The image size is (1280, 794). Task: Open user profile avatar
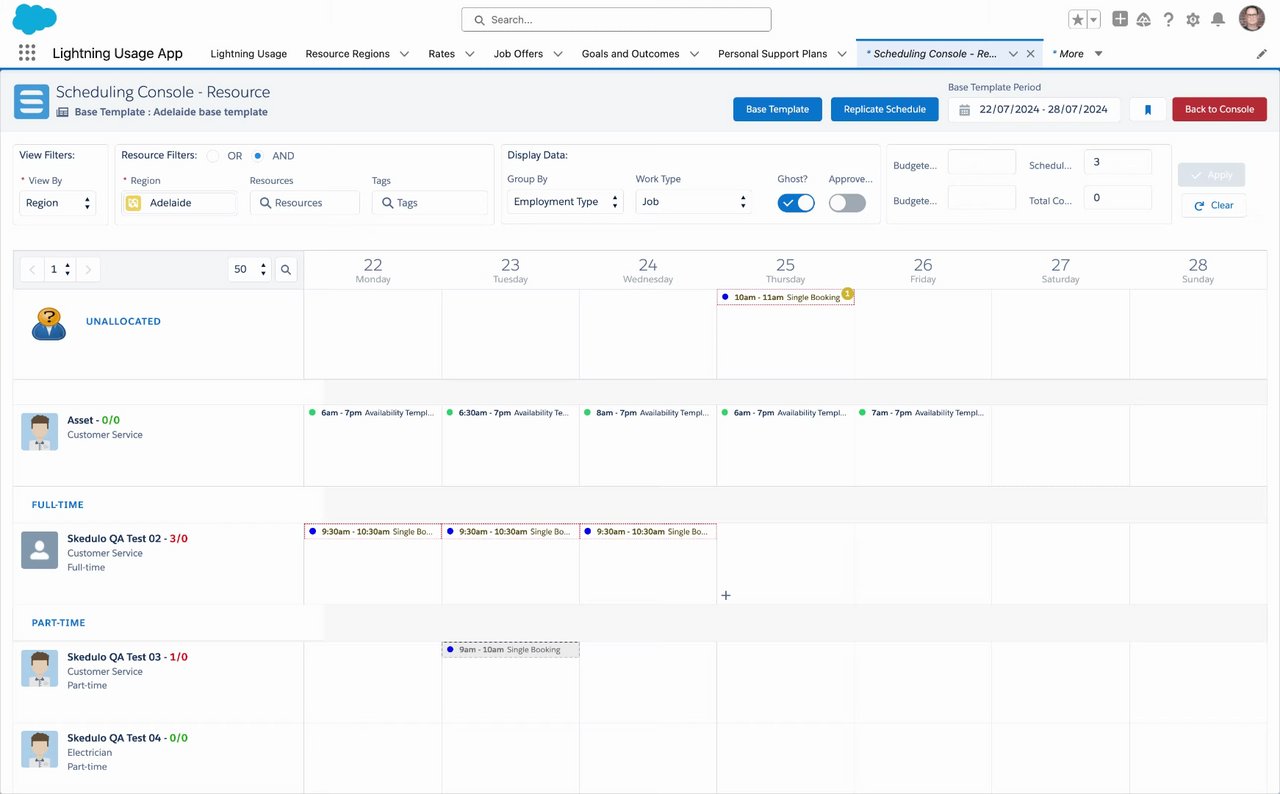1252,18
